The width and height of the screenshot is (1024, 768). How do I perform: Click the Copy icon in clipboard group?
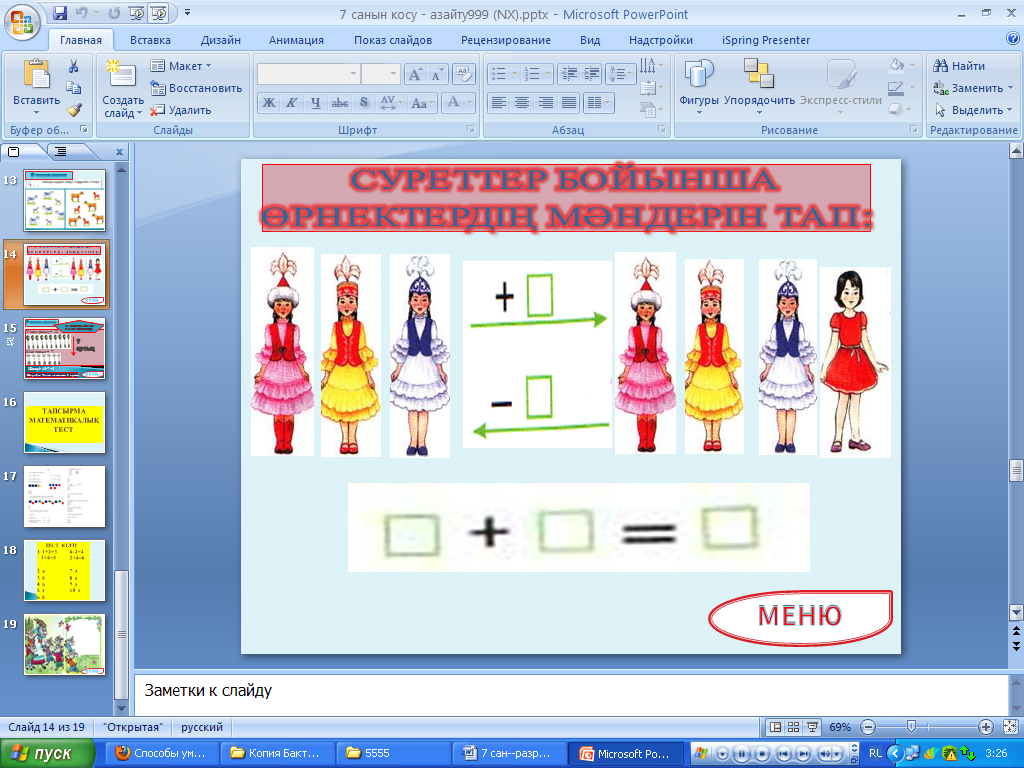point(74,88)
